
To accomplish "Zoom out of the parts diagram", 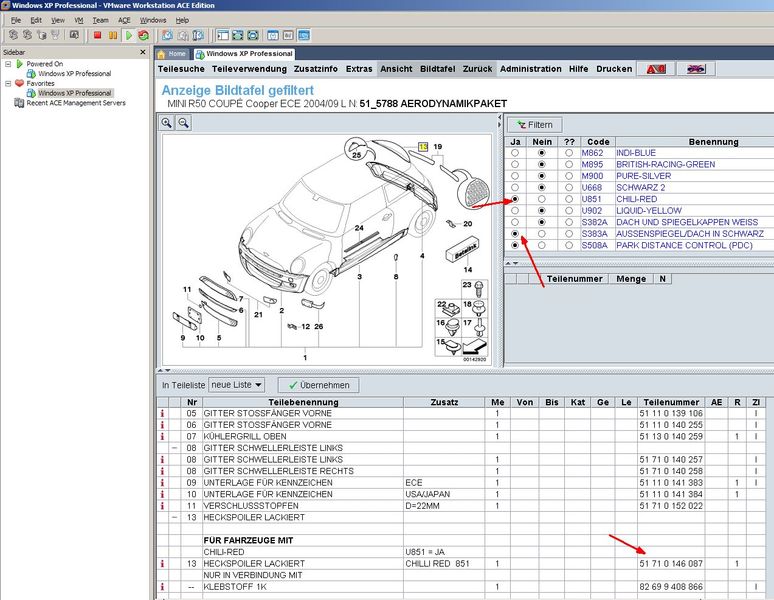I will [x=184, y=123].
